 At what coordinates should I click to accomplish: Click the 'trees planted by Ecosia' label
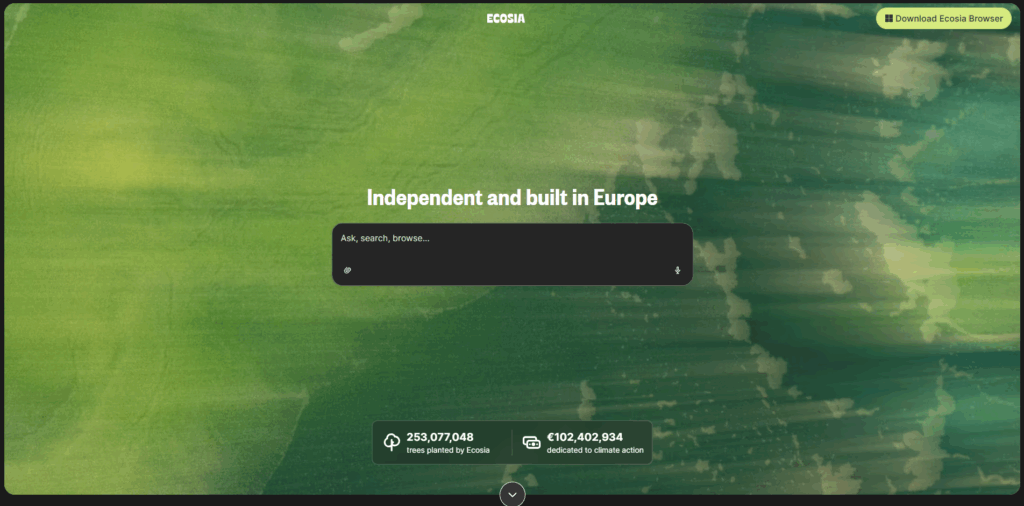tap(448, 450)
